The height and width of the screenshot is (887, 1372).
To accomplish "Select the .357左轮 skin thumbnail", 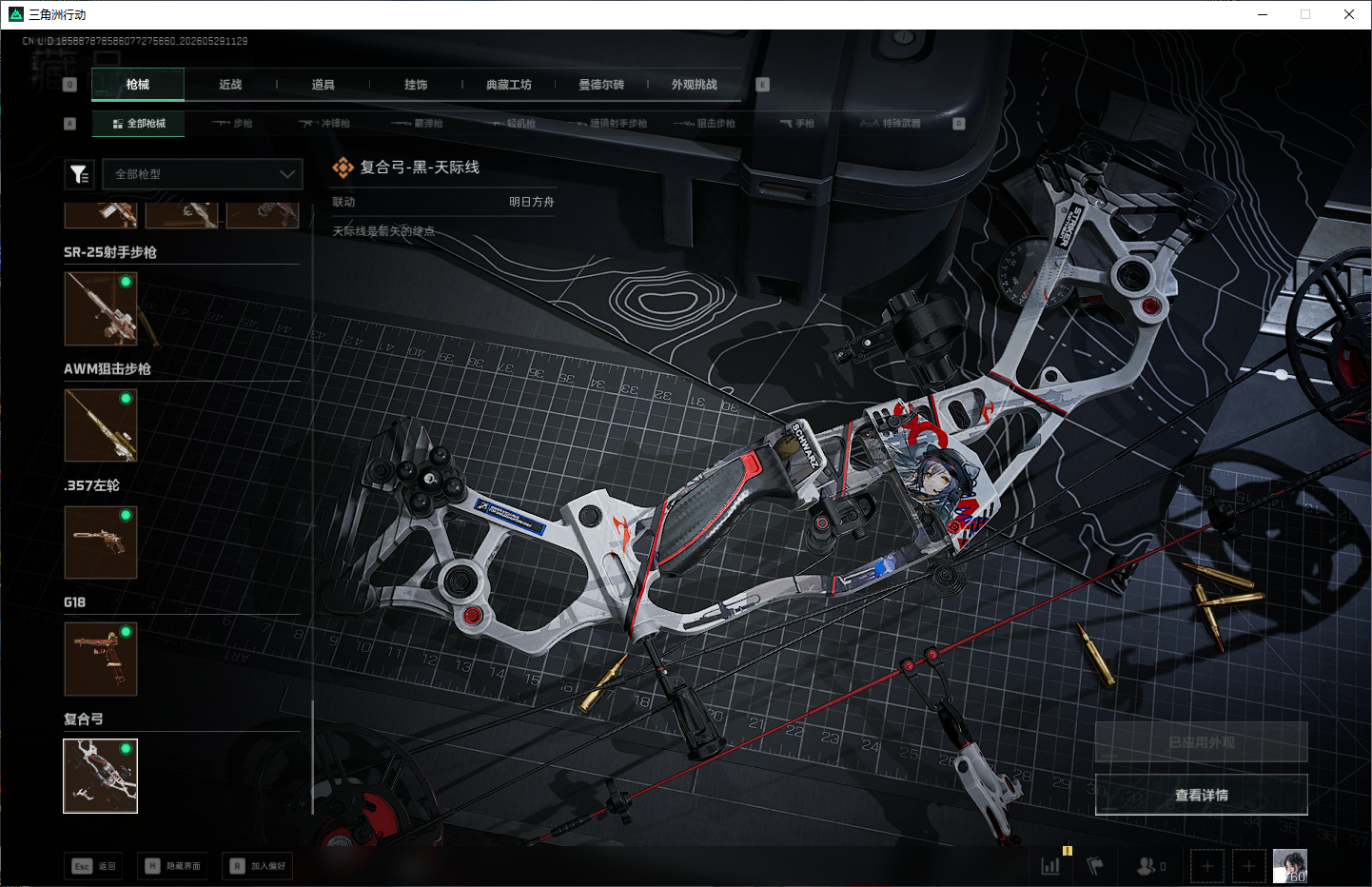I will pos(101,542).
